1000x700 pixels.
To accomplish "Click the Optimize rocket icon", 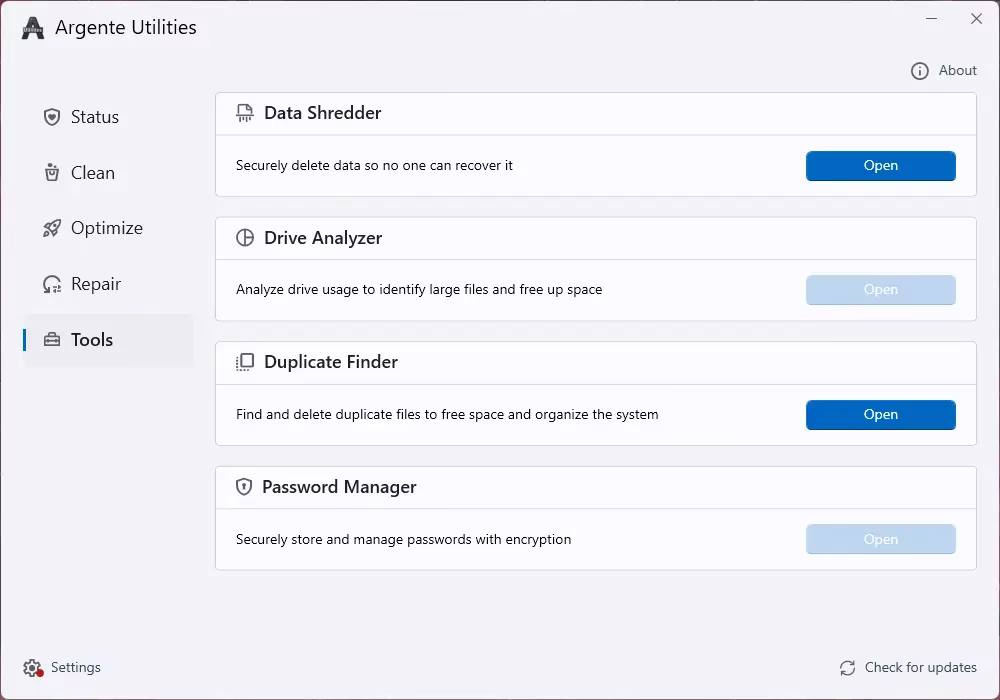I will tap(51, 228).
